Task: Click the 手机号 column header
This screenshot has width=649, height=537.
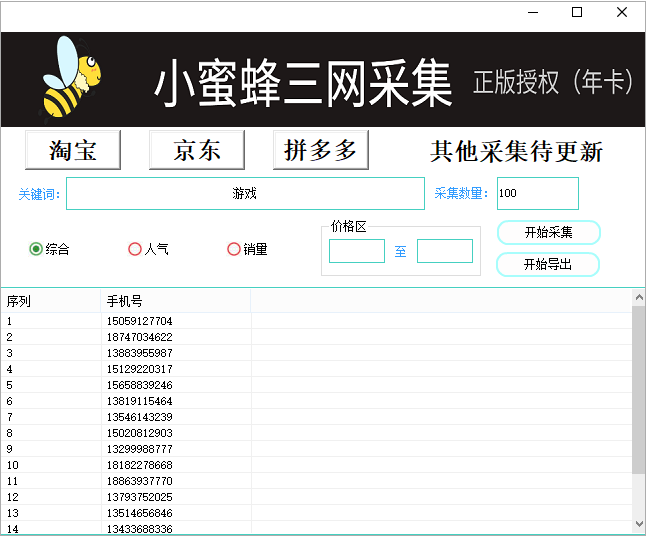Action: coord(175,300)
